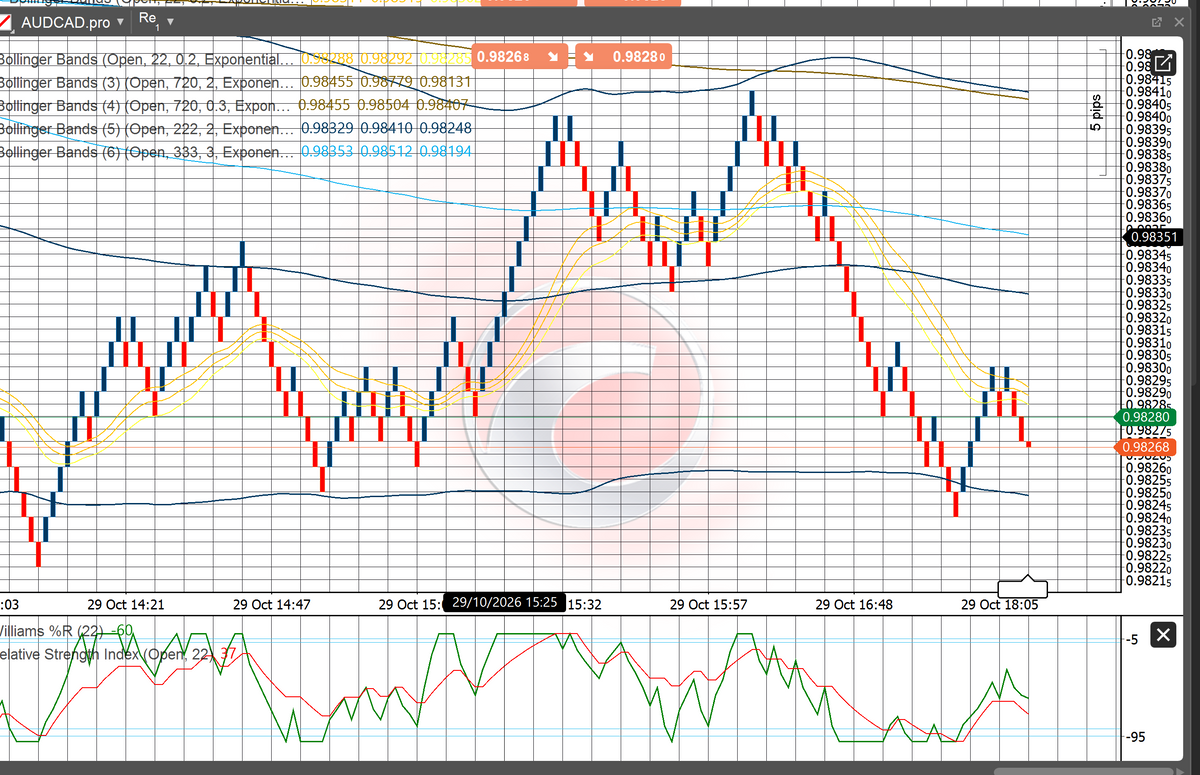Screen dimensions: 1200x775
Task: Select the Bollinger Bands (6) indicator label
Action: pos(147,152)
